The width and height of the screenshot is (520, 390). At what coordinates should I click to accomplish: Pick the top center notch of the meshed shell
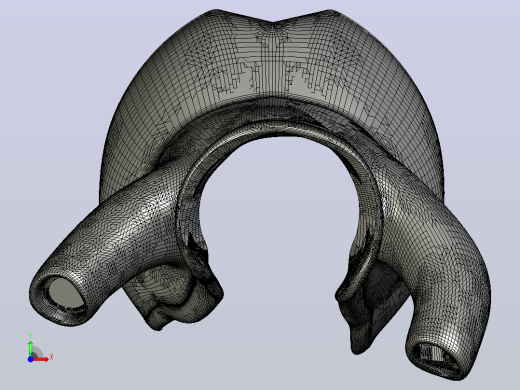click(x=273, y=23)
